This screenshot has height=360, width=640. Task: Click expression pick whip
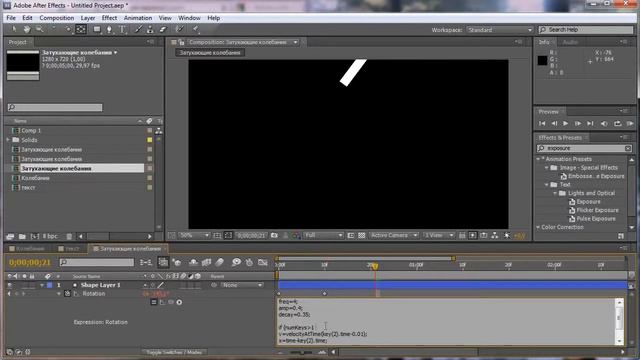coord(171,302)
